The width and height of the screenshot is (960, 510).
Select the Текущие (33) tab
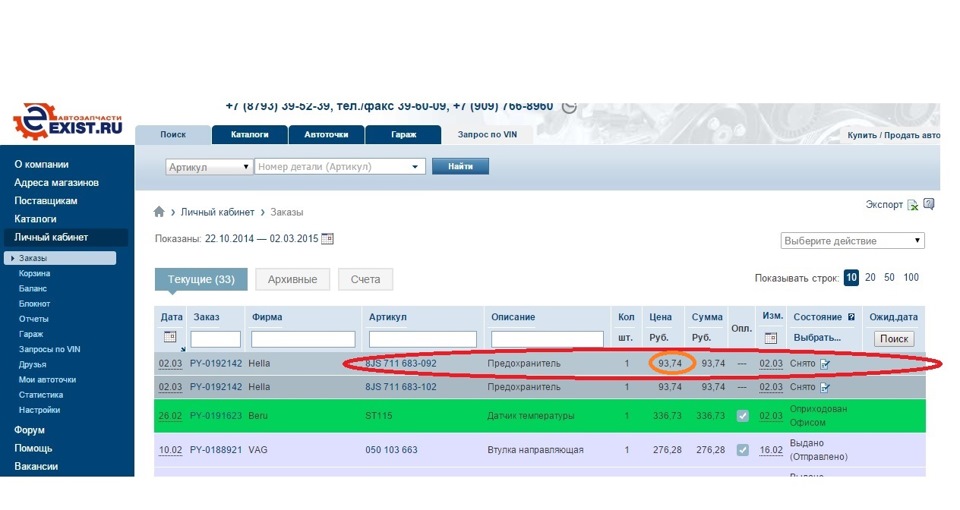tap(201, 279)
